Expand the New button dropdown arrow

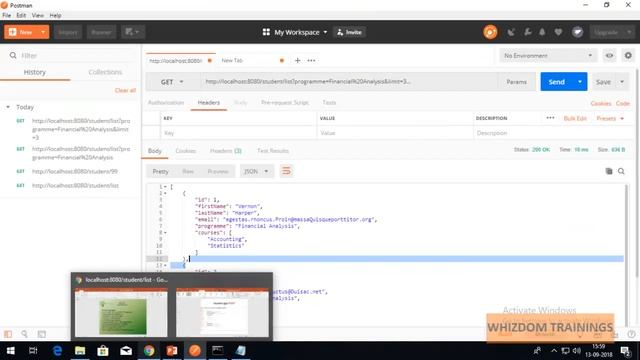pyautogui.click(x=43, y=32)
